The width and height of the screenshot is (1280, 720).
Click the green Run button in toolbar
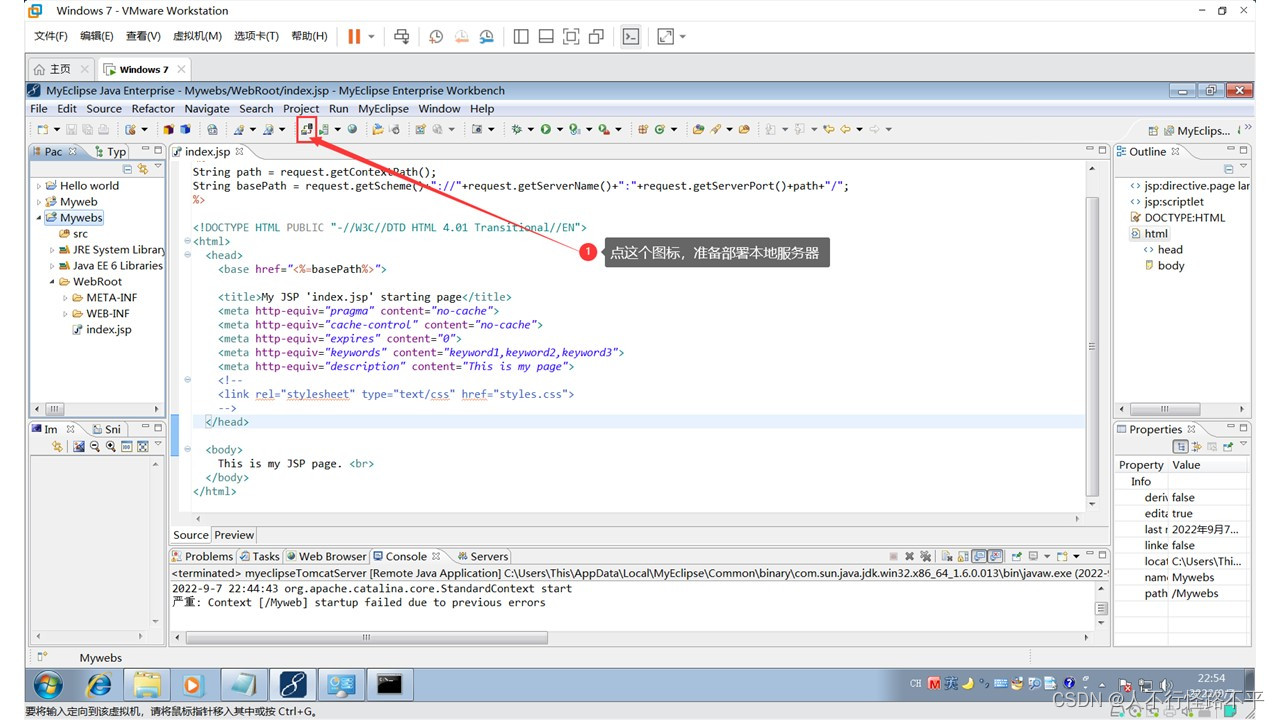546,129
